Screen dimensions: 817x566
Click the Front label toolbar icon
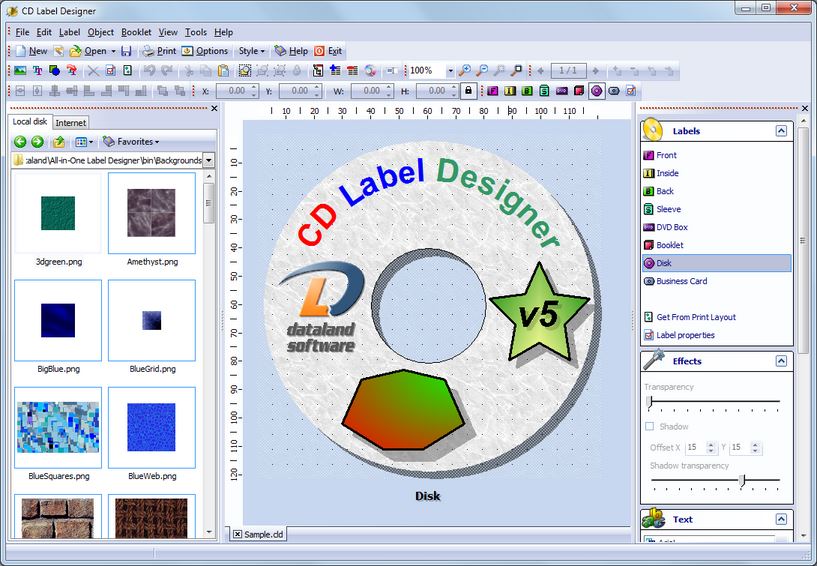[x=492, y=91]
